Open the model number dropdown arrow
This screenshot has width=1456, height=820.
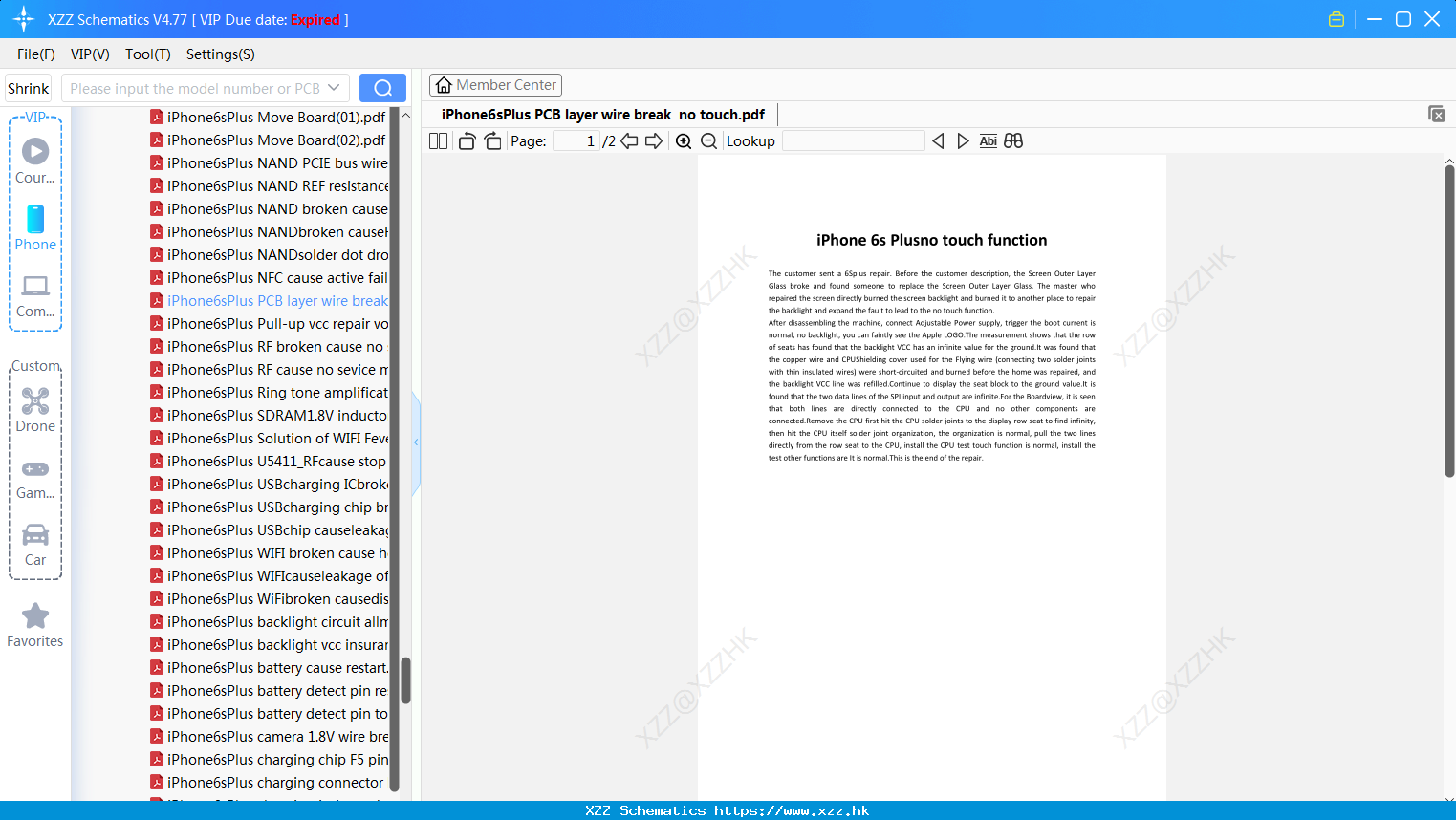click(x=334, y=88)
